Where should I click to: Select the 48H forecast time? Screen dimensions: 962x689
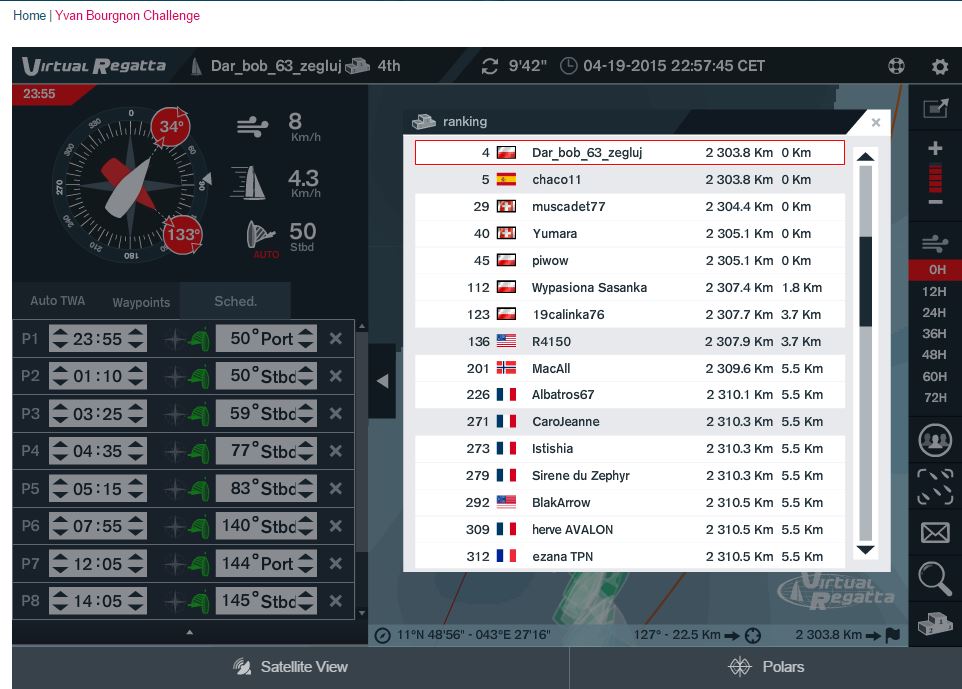click(934, 354)
